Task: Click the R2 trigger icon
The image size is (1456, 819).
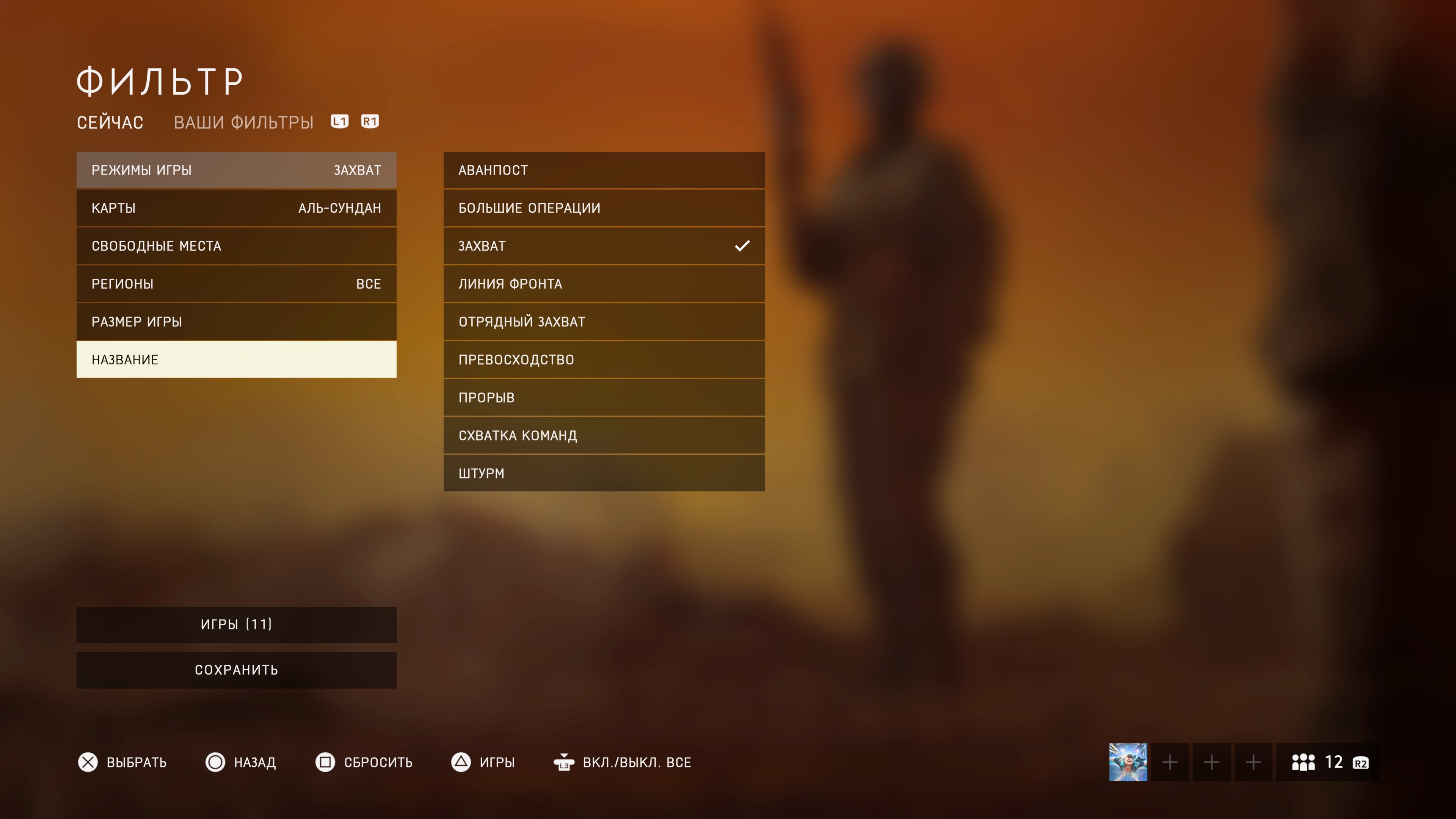Action: point(1360,763)
